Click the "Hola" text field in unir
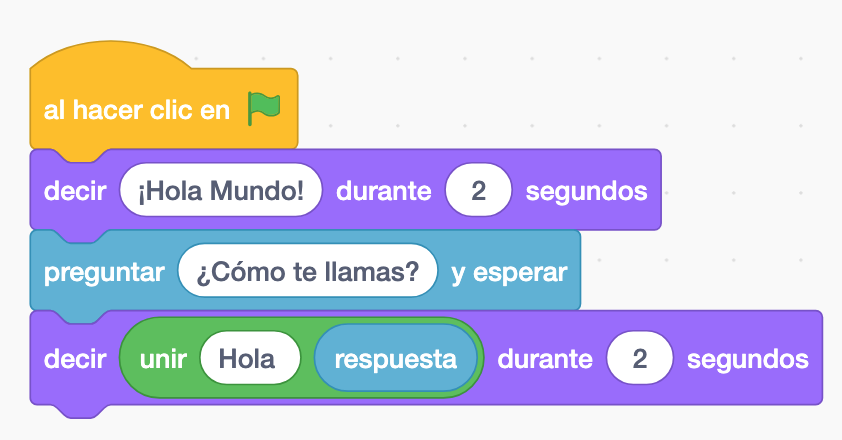 tap(249, 358)
